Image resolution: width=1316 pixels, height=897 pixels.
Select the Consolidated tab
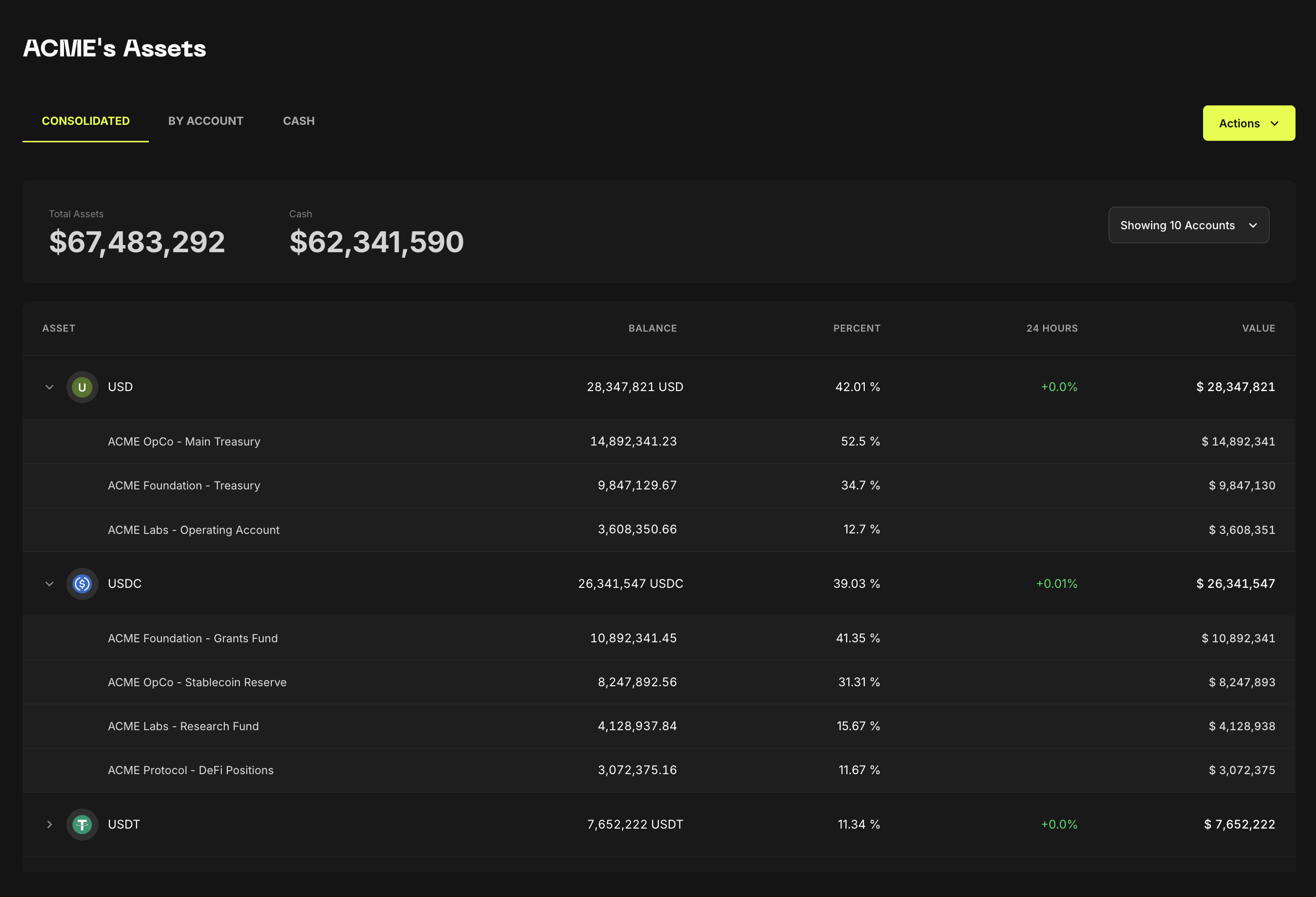click(85, 121)
